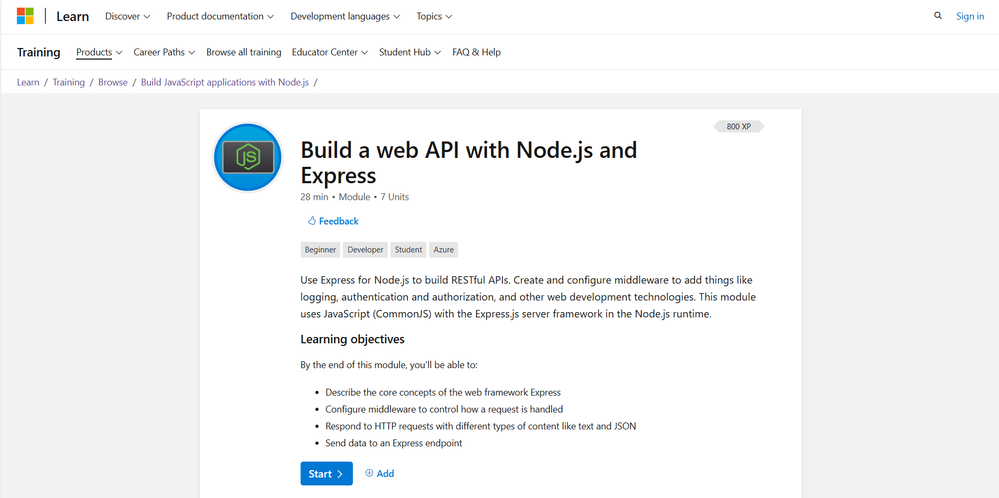Select the Student tag

point(408,250)
